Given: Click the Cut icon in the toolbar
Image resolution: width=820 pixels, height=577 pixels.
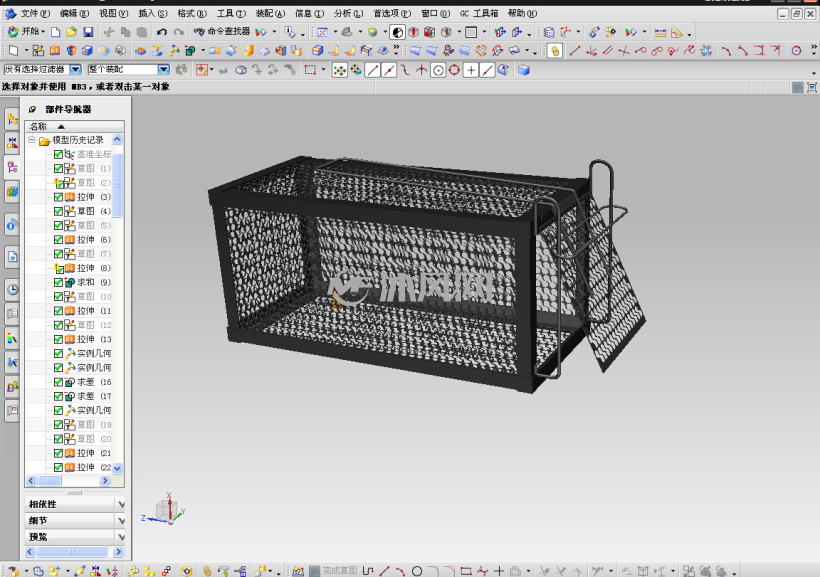Looking at the screenshot, I should click(x=109, y=32).
